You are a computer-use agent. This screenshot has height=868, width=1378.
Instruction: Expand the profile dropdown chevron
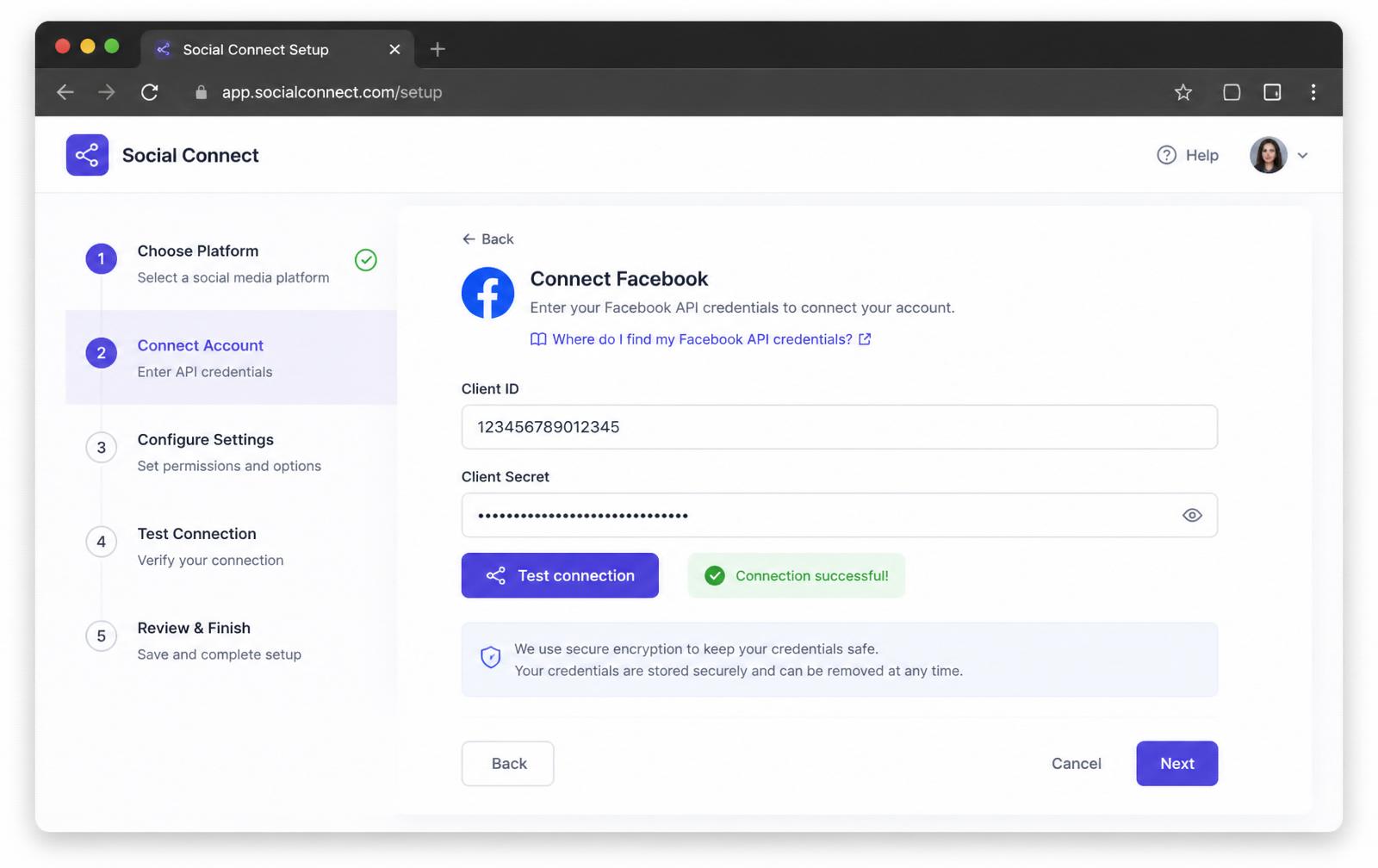1302,156
